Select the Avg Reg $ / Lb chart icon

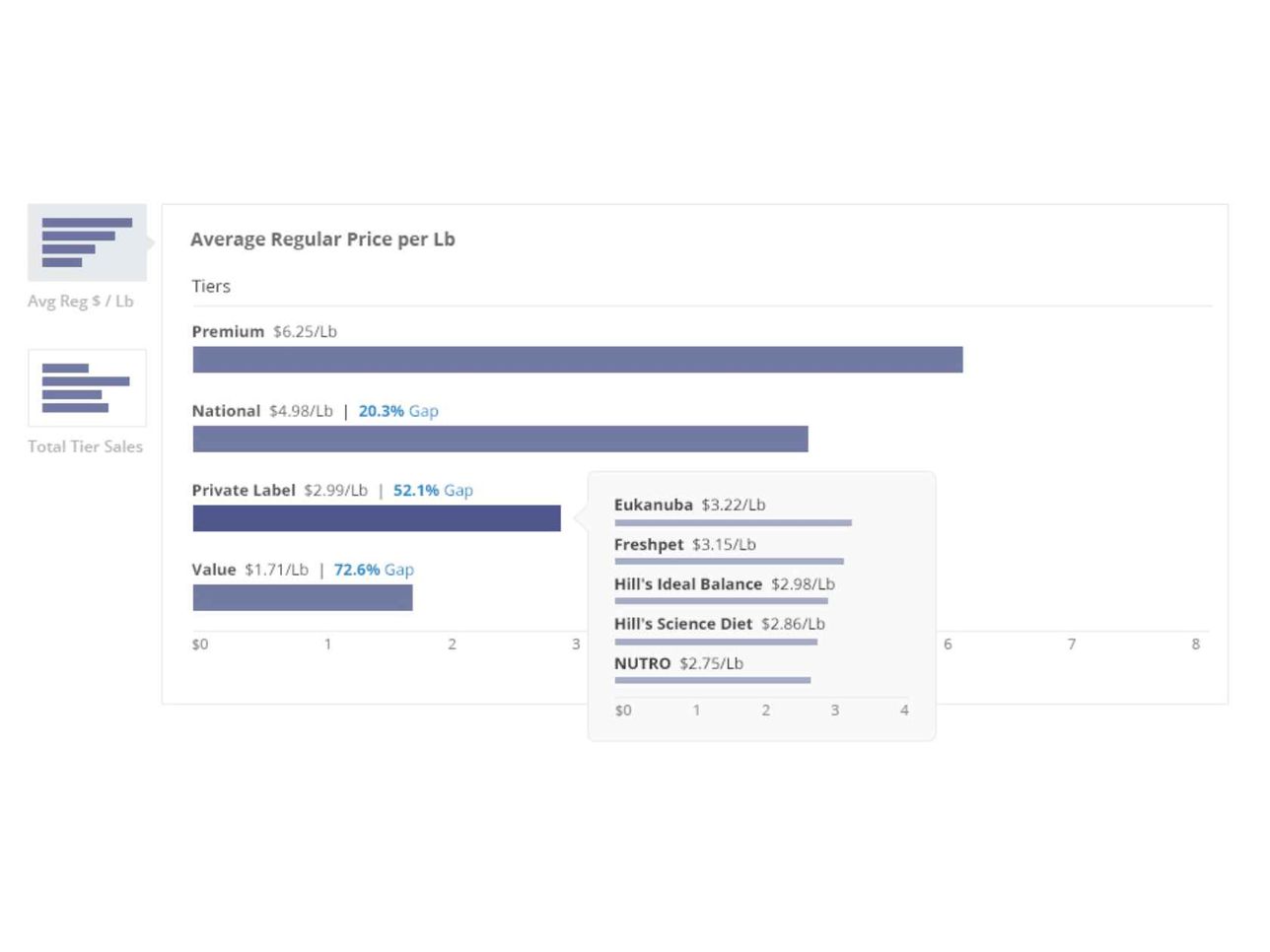tap(87, 242)
